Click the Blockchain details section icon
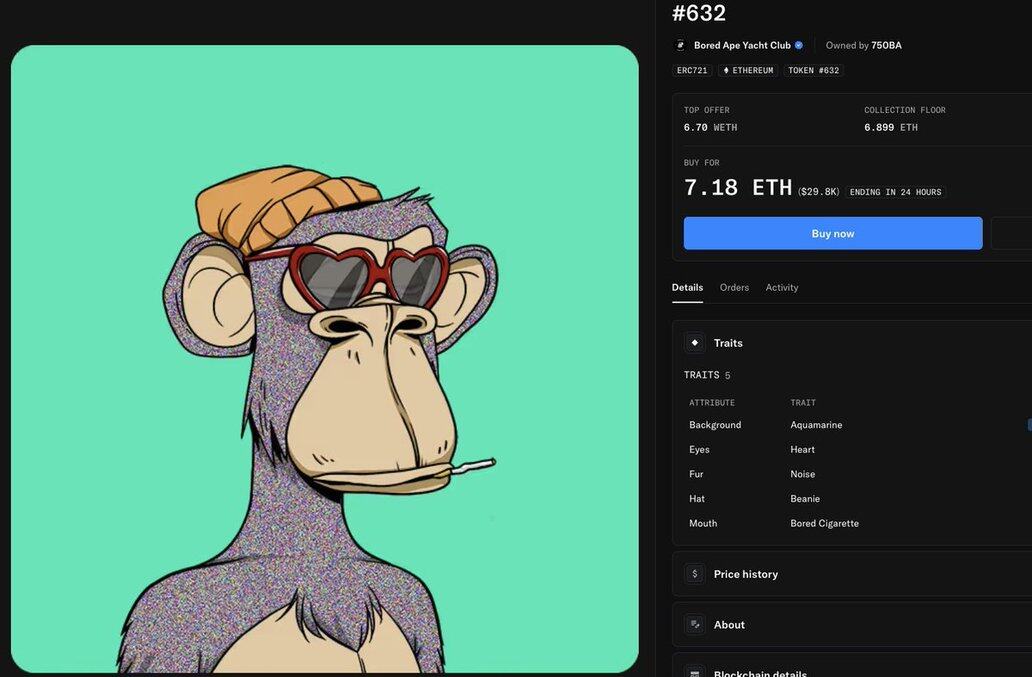 [694, 672]
